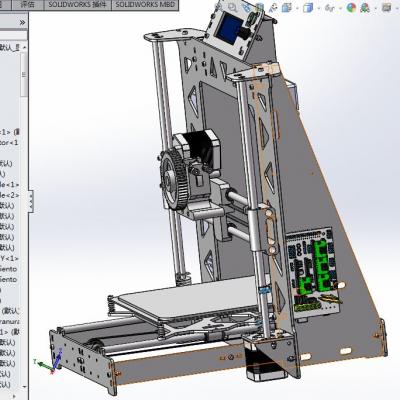Image resolution: width=400 pixels, height=400 pixels.
Task: Click the Zoom to Area magnifier icon
Action: 232,7
